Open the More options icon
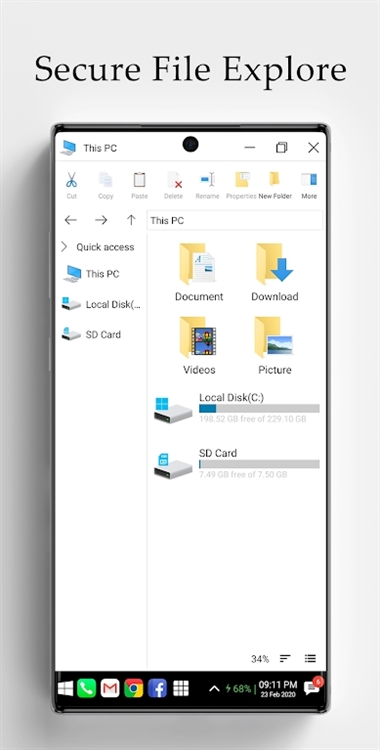Viewport: 380px width, 750px height. pos(309,180)
